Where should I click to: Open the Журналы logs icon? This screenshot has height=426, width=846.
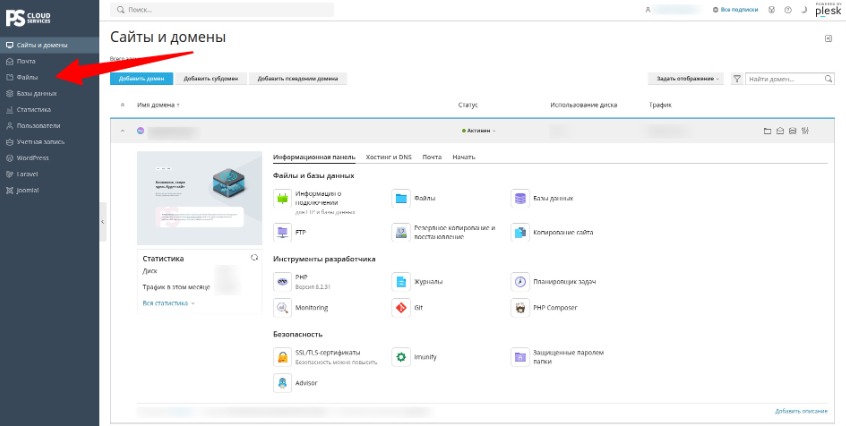(x=400, y=281)
